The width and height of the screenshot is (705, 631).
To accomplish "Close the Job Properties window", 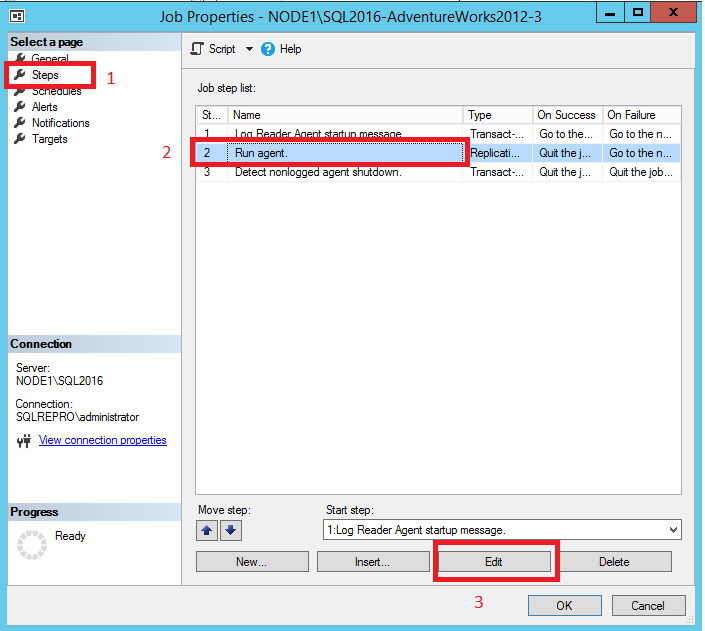I will (673, 13).
